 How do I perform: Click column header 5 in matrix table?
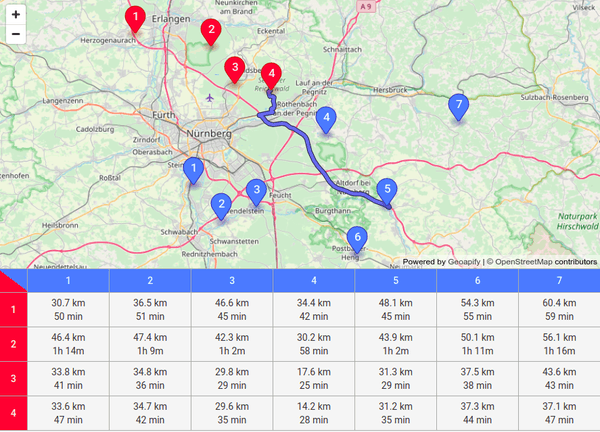tap(396, 280)
